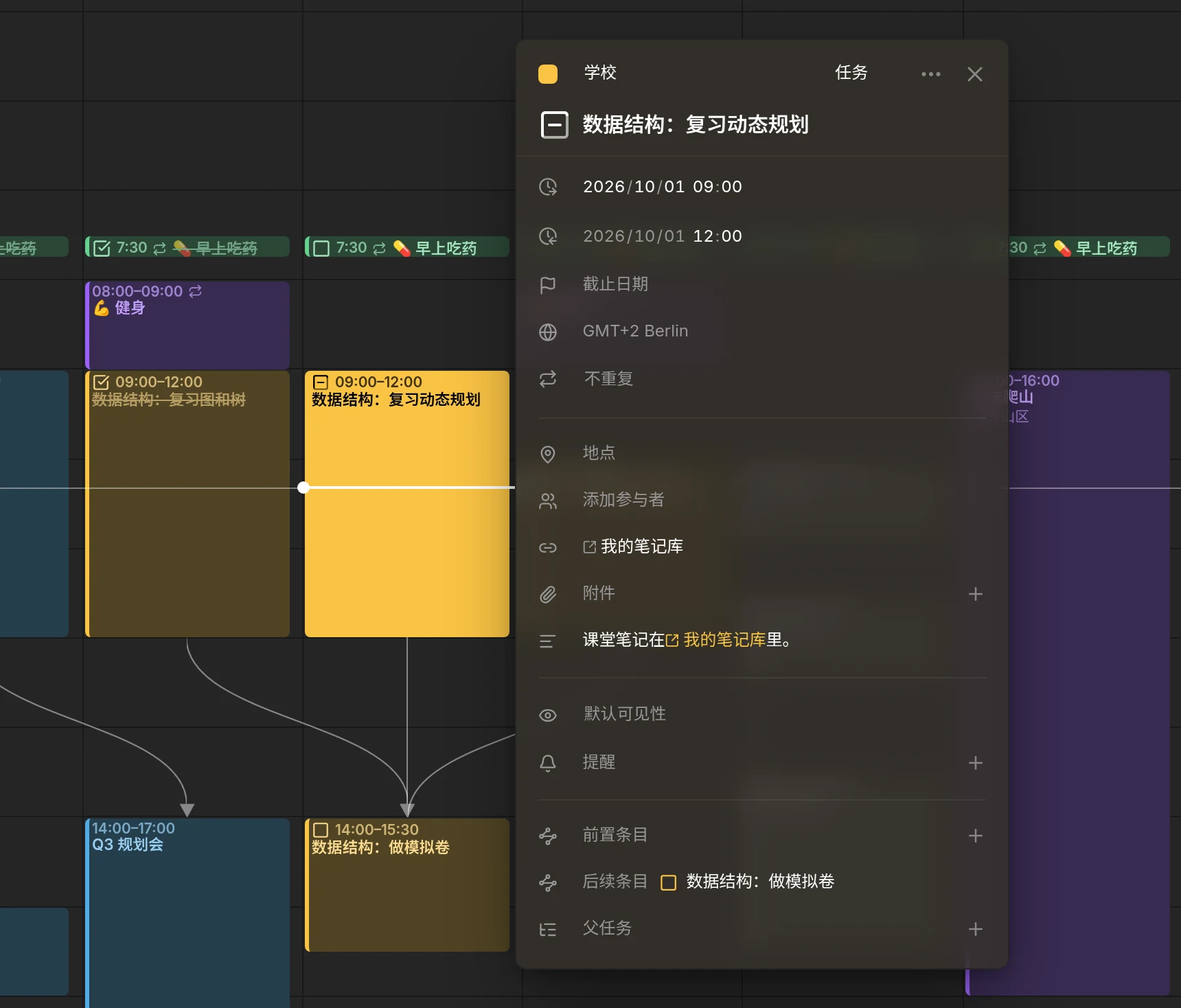Click the start-time clock icon
Viewport: 1181px width, 1008px height.
tap(548, 187)
